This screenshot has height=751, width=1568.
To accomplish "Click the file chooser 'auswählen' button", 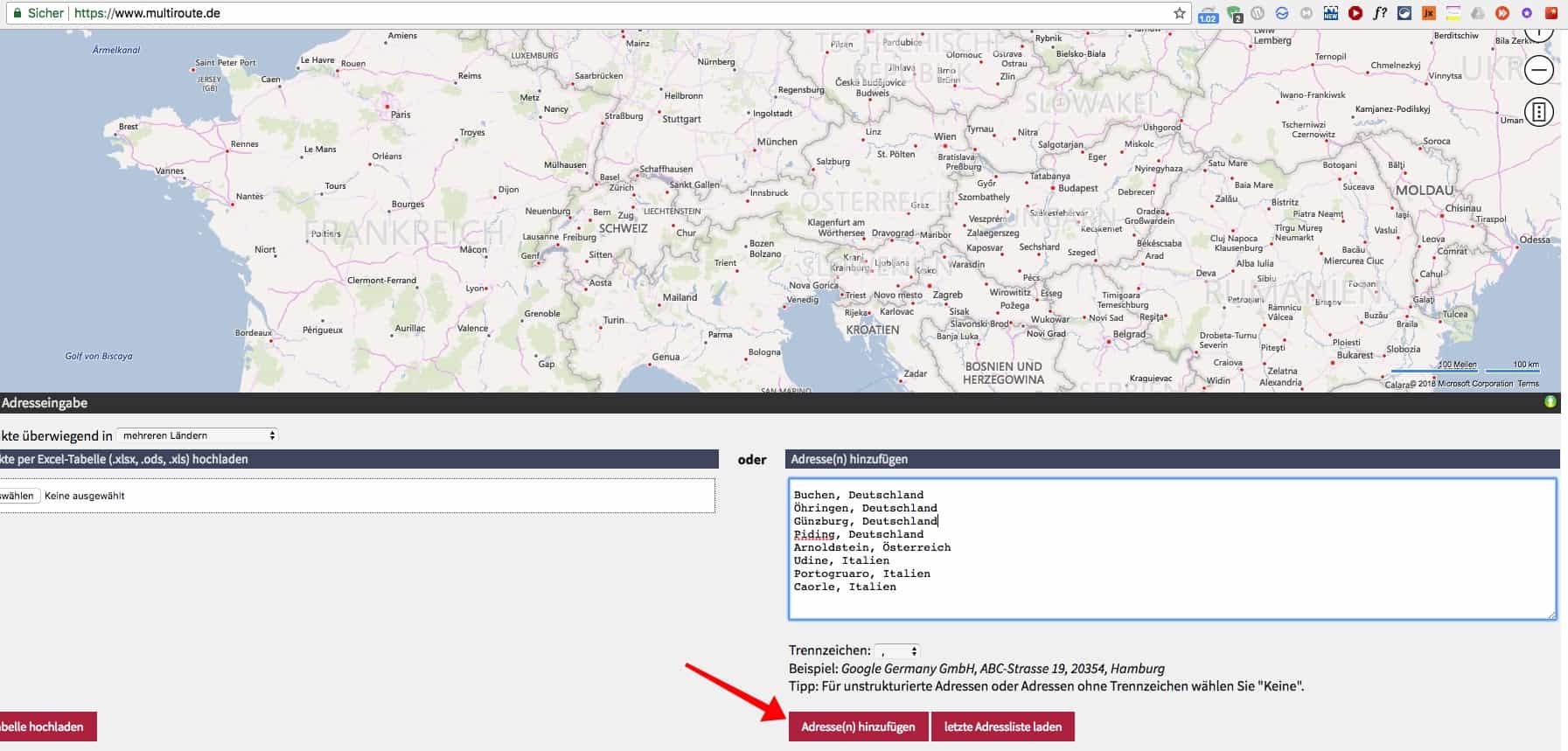I will [x=17, y=496].
